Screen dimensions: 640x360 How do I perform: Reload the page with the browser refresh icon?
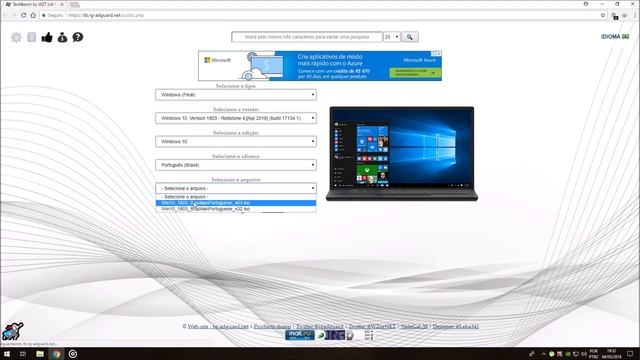pos(24,15)
